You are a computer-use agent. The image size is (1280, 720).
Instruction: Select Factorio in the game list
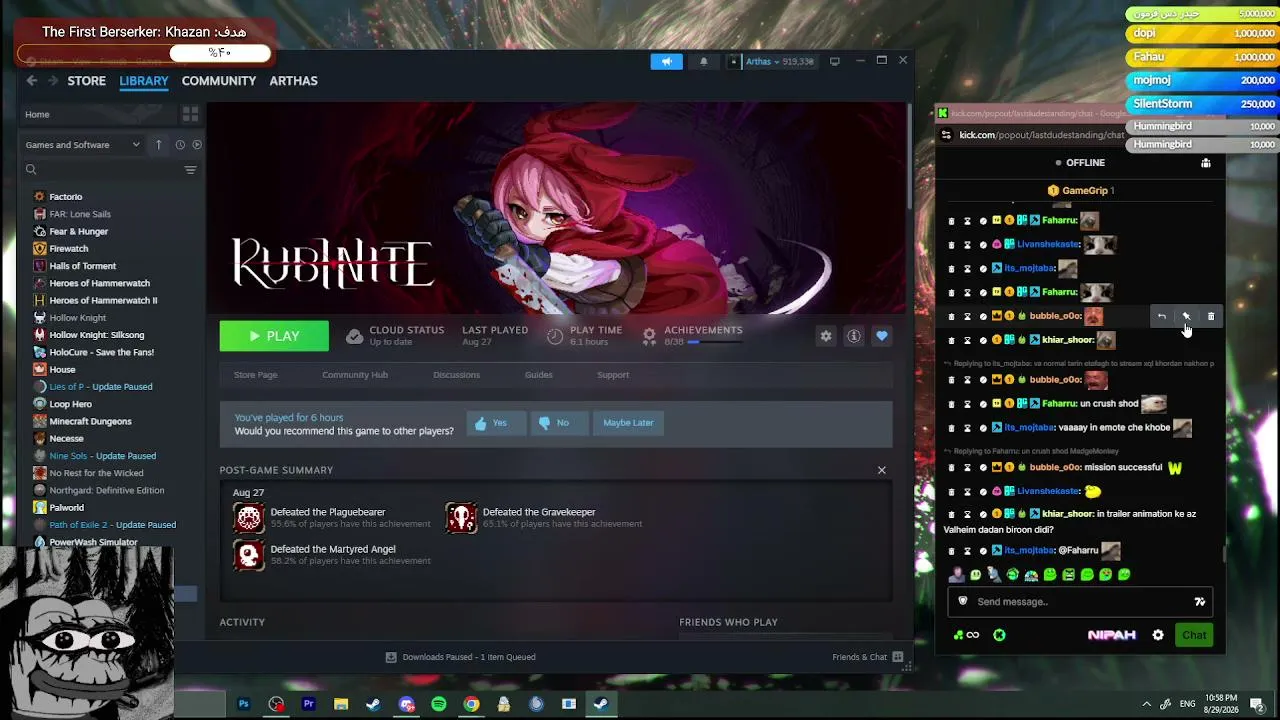[66, 197]
